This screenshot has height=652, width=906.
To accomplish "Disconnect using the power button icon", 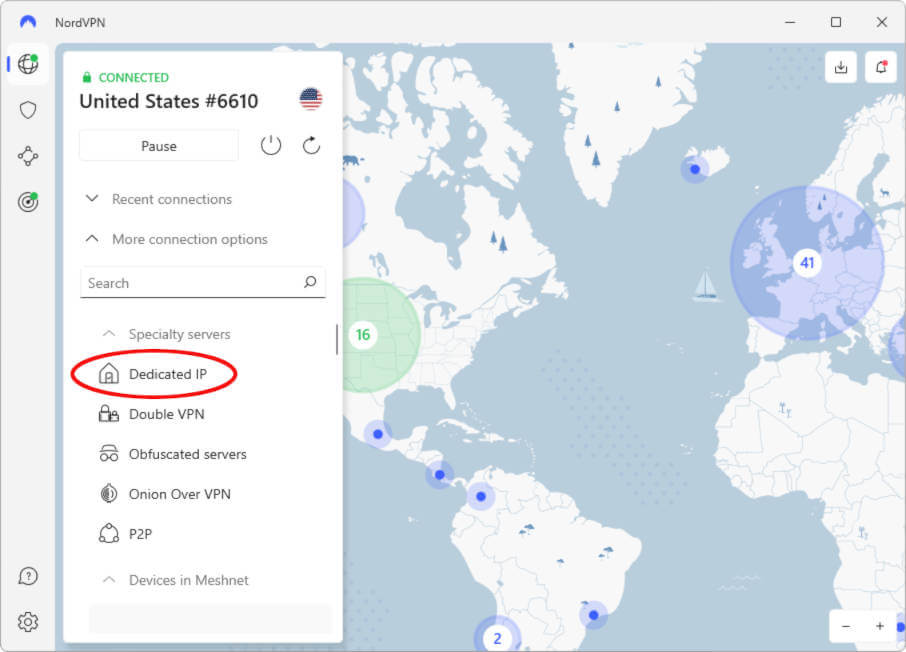I will (270, 146).
